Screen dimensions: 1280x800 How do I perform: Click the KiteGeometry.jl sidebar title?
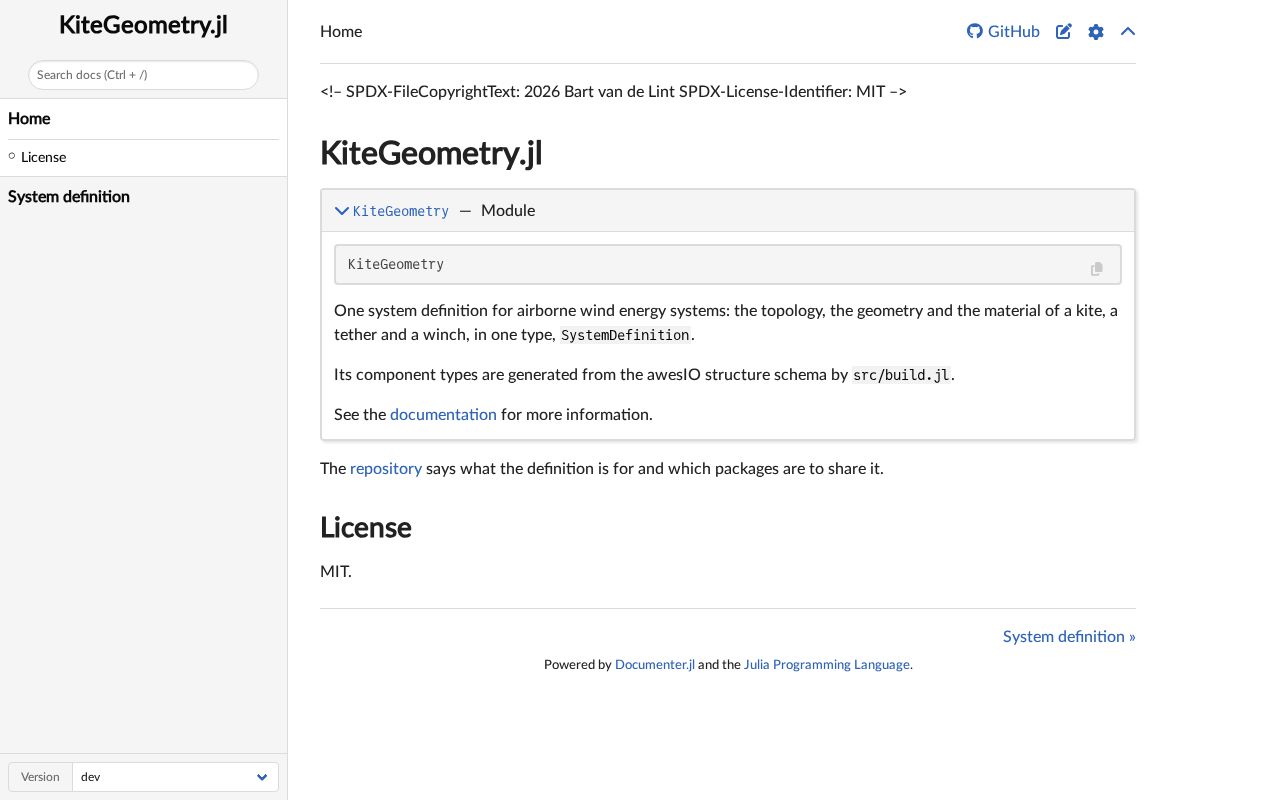coord(143,25)
